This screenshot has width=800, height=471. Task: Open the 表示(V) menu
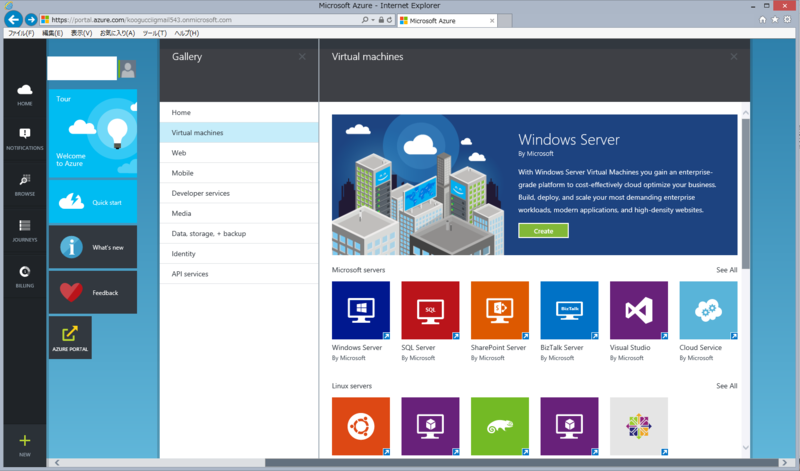[x=81, y=33]
